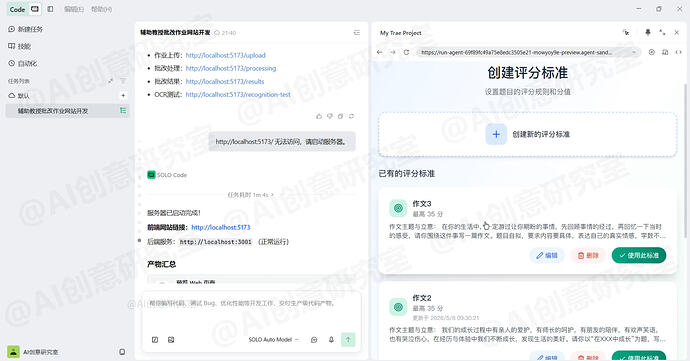The height and width of the screenshot is (361, 690).
Task: Delete the 作文3 rubric
Action: tap(588, 255)
